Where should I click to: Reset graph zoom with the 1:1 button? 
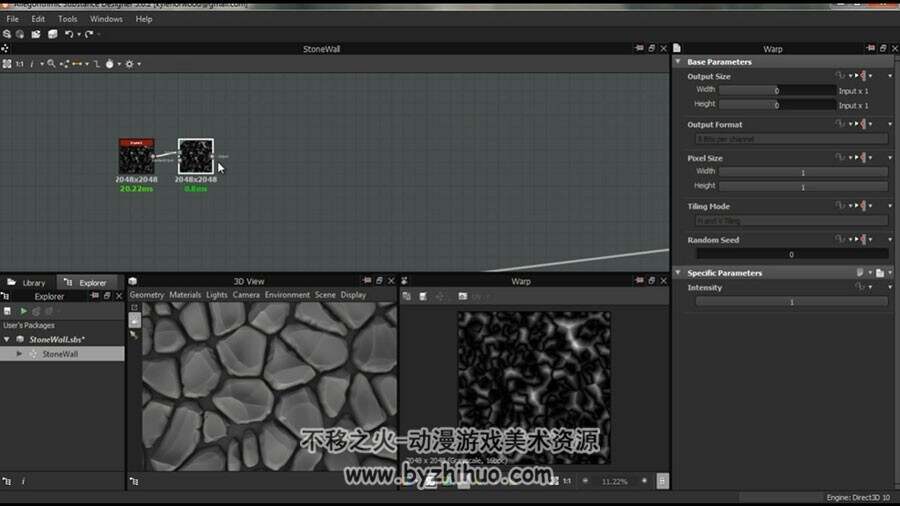point(20,64)
